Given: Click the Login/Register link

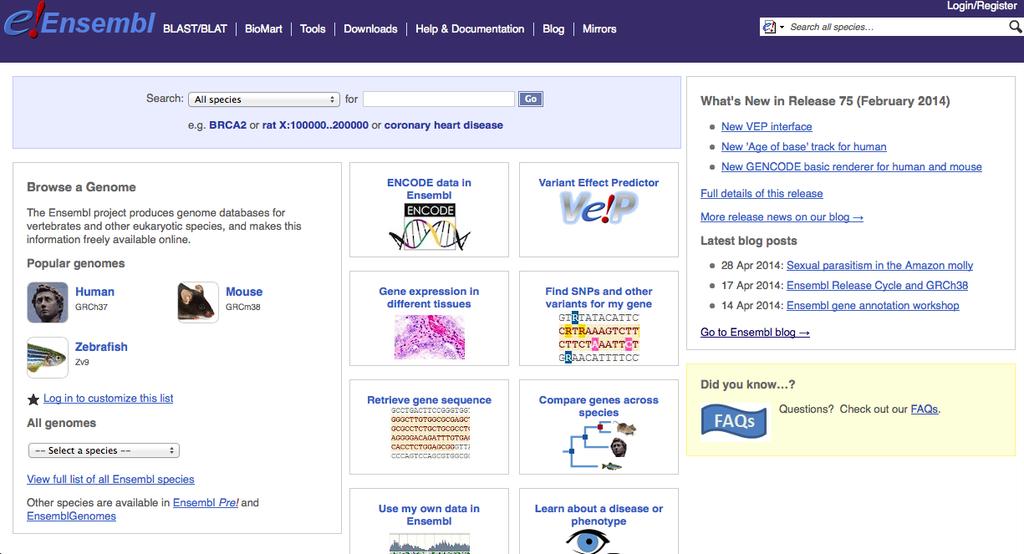Looking at the screenshot, I should [x=982, y=6].
